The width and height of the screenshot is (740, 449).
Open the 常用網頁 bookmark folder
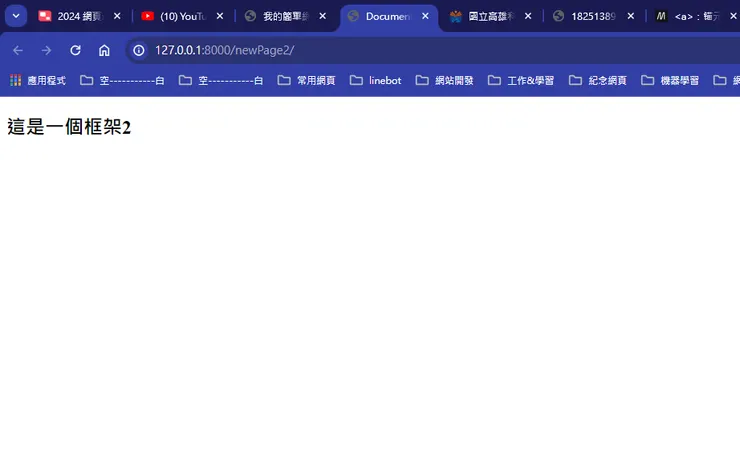[306, 80]
